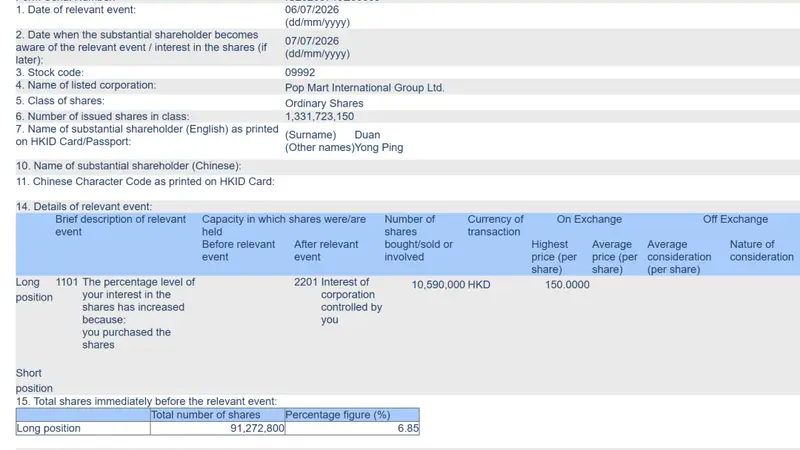Click the 'On Exchange' column group header

point(589,219)
